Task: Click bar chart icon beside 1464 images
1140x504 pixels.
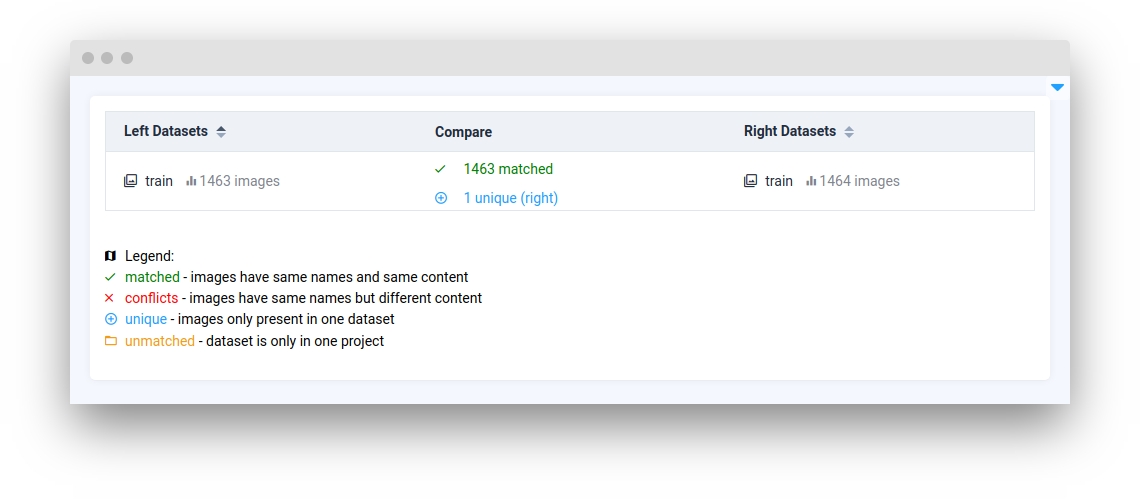Action: [811, 181]
